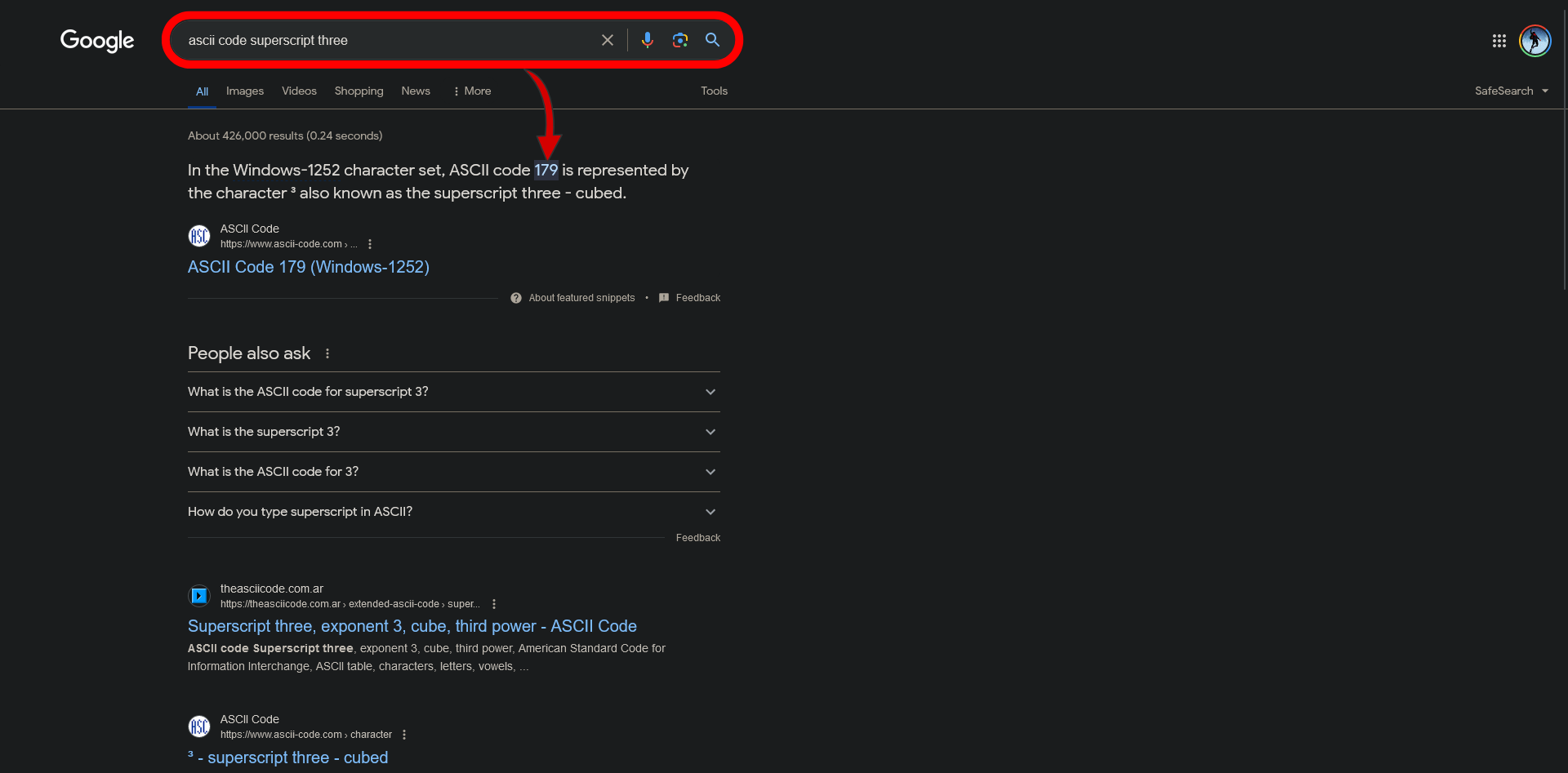This screenshot has height=773, width=1568.
Task: Open search Tools
Action: 714,91
